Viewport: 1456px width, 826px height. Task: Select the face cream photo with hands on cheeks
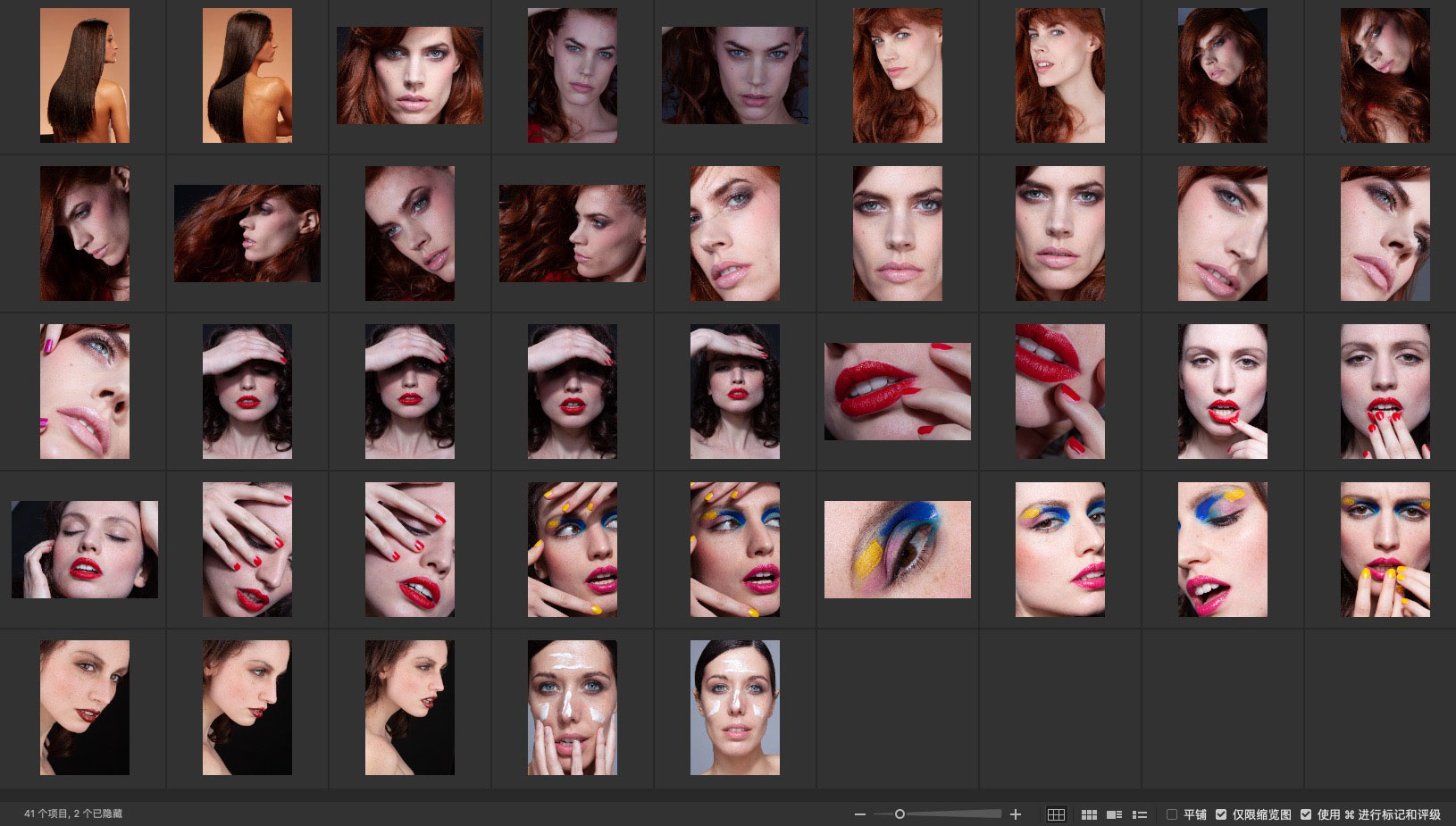(x=572, y=707)
